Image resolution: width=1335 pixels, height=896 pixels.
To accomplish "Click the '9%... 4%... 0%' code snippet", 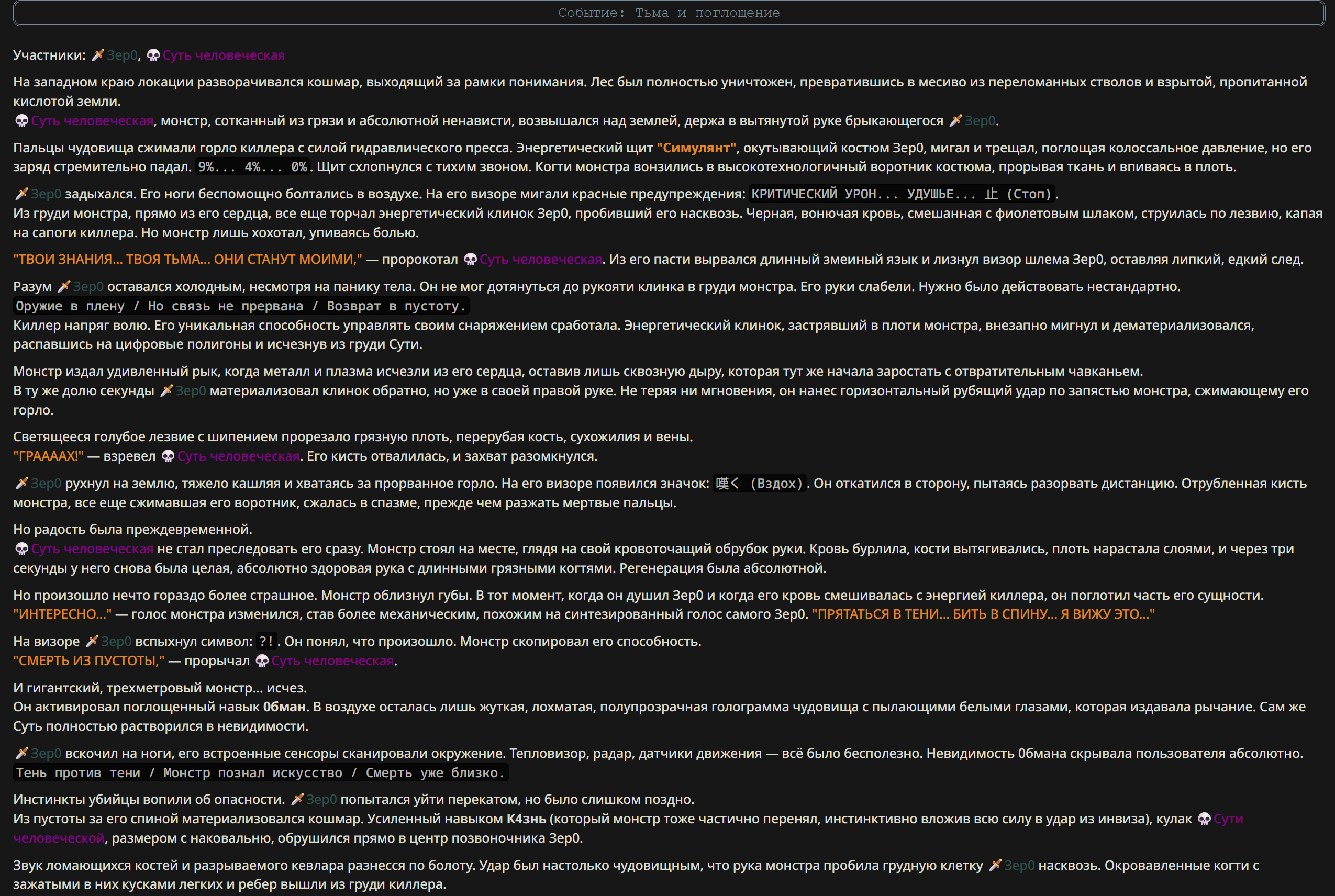I will click(252, 167).
